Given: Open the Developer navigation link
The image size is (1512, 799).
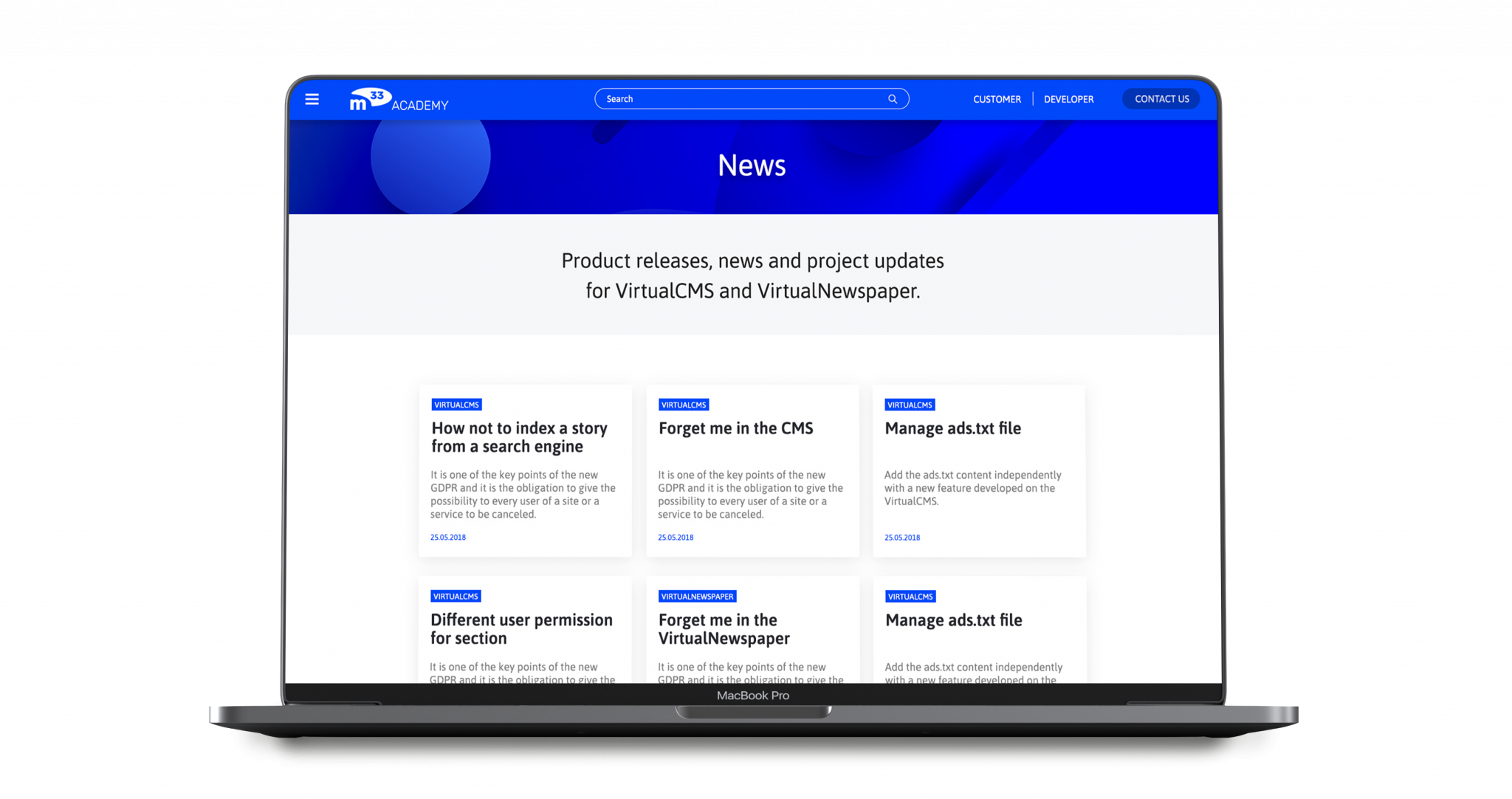Looking at the screenshot, I should 1068,99.
